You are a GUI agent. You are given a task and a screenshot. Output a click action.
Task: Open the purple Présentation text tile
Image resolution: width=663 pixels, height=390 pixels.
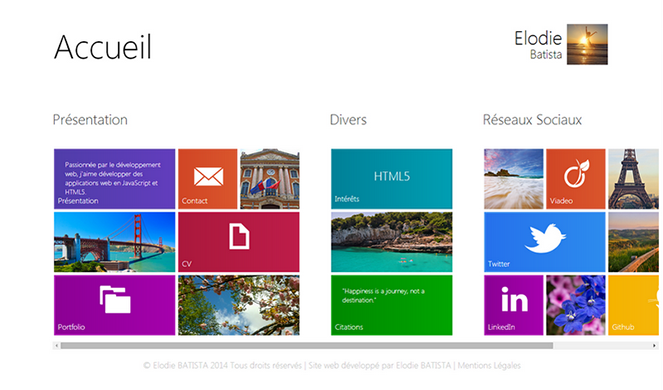[x=115, y=179]
